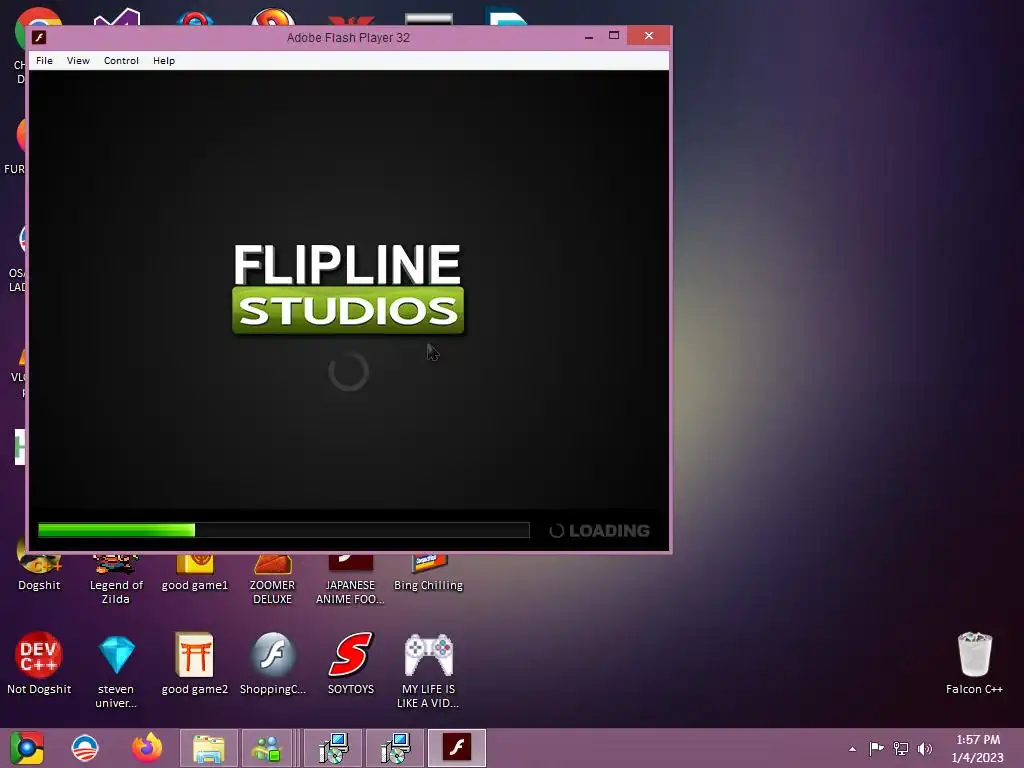Click the loading spinner in Flash Player

[349, 372]
